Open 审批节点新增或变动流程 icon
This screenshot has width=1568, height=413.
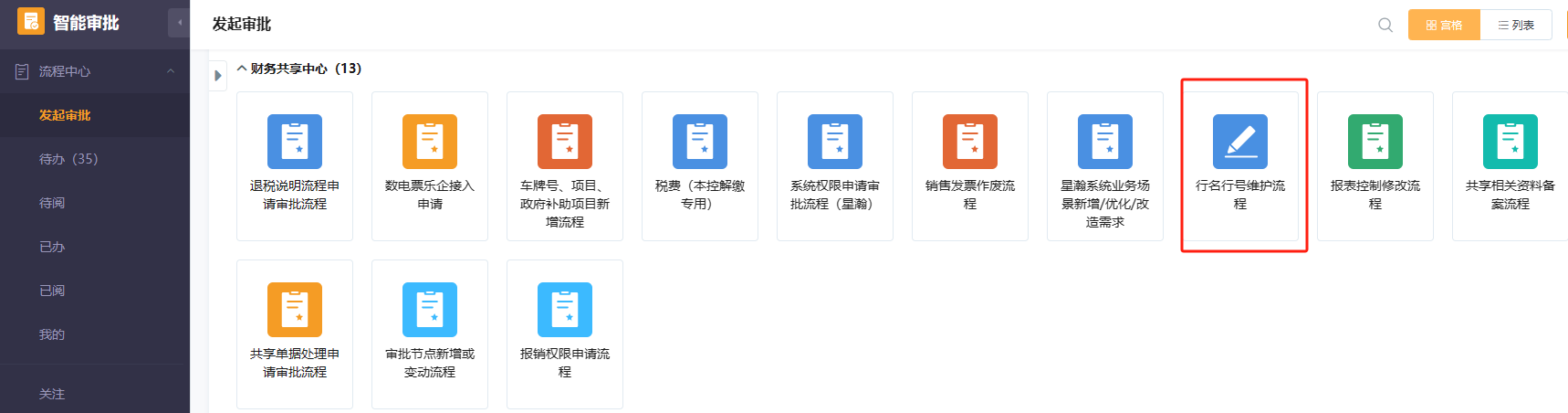[430, 310]
